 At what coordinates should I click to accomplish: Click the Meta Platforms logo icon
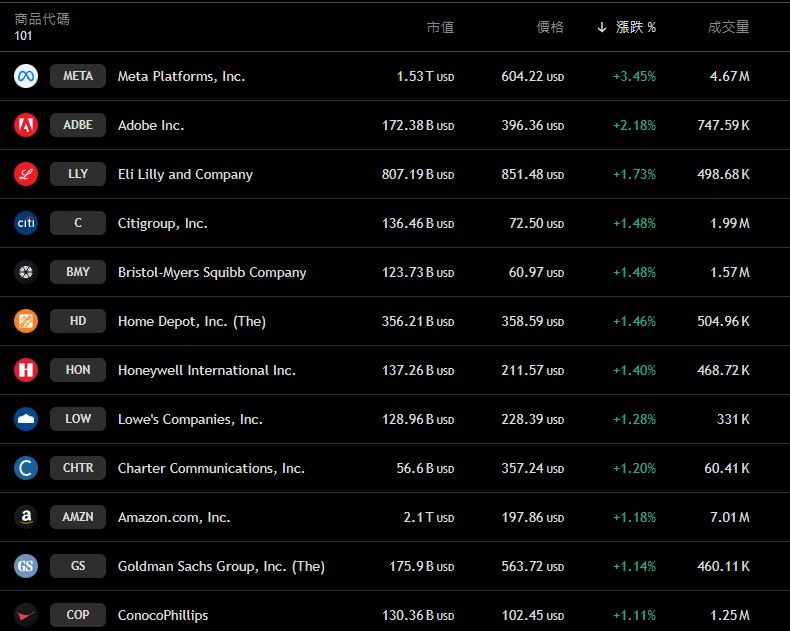pos(26,76)
